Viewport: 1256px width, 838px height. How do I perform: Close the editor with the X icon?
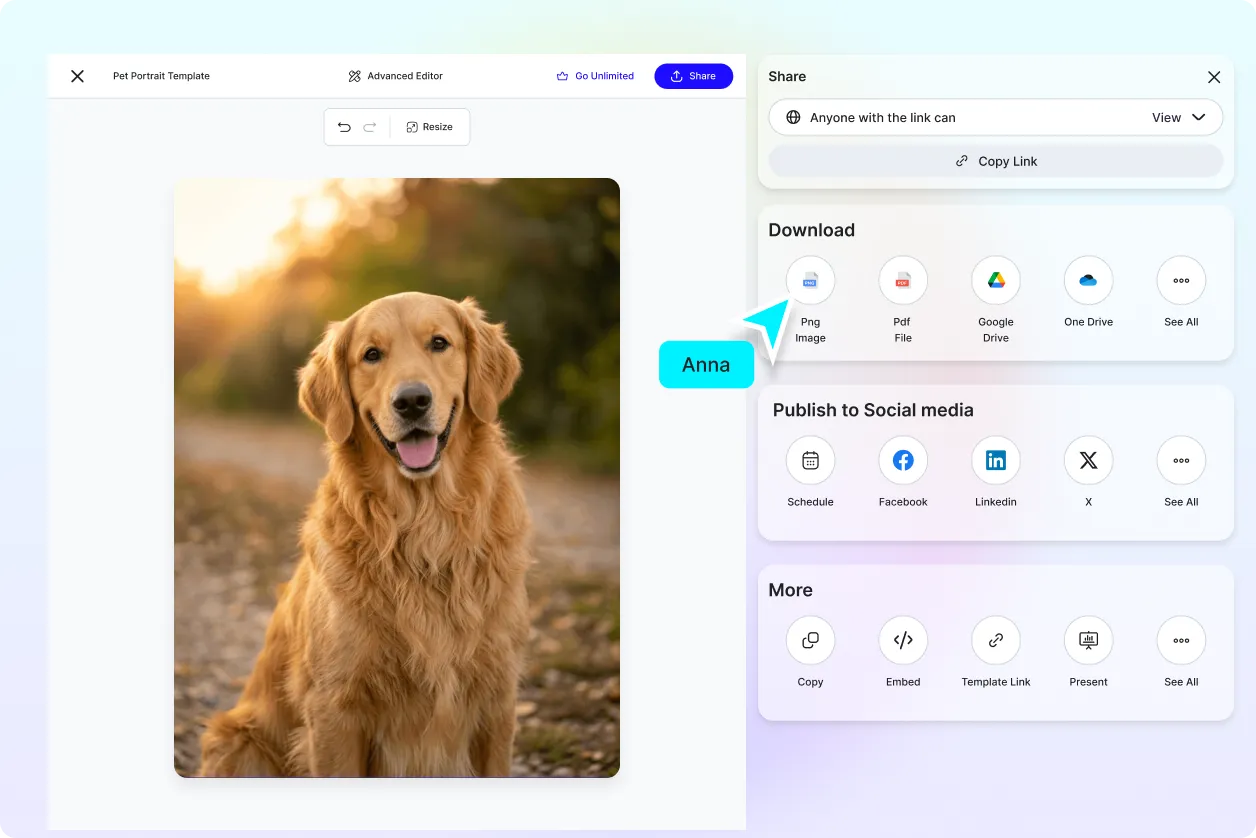77,76
